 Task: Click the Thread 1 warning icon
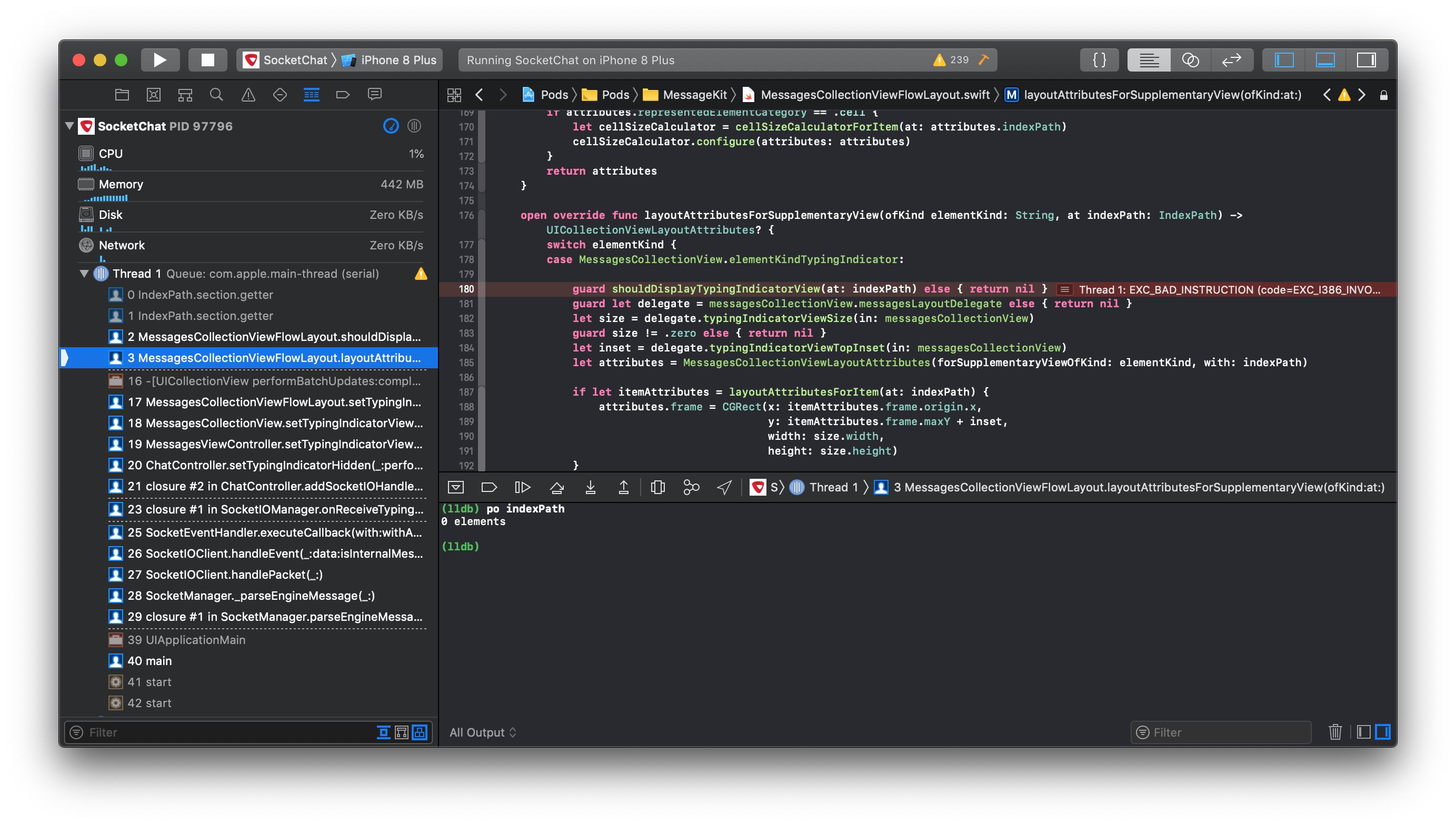tap(421, 274)
